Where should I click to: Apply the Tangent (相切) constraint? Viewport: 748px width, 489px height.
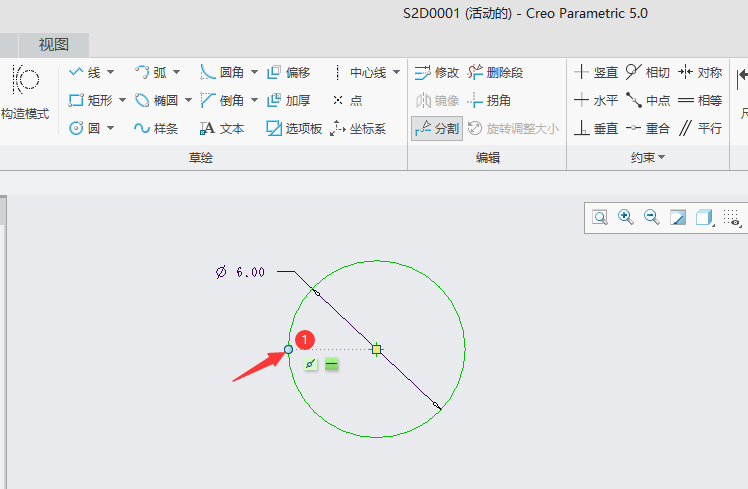(648, 73)
